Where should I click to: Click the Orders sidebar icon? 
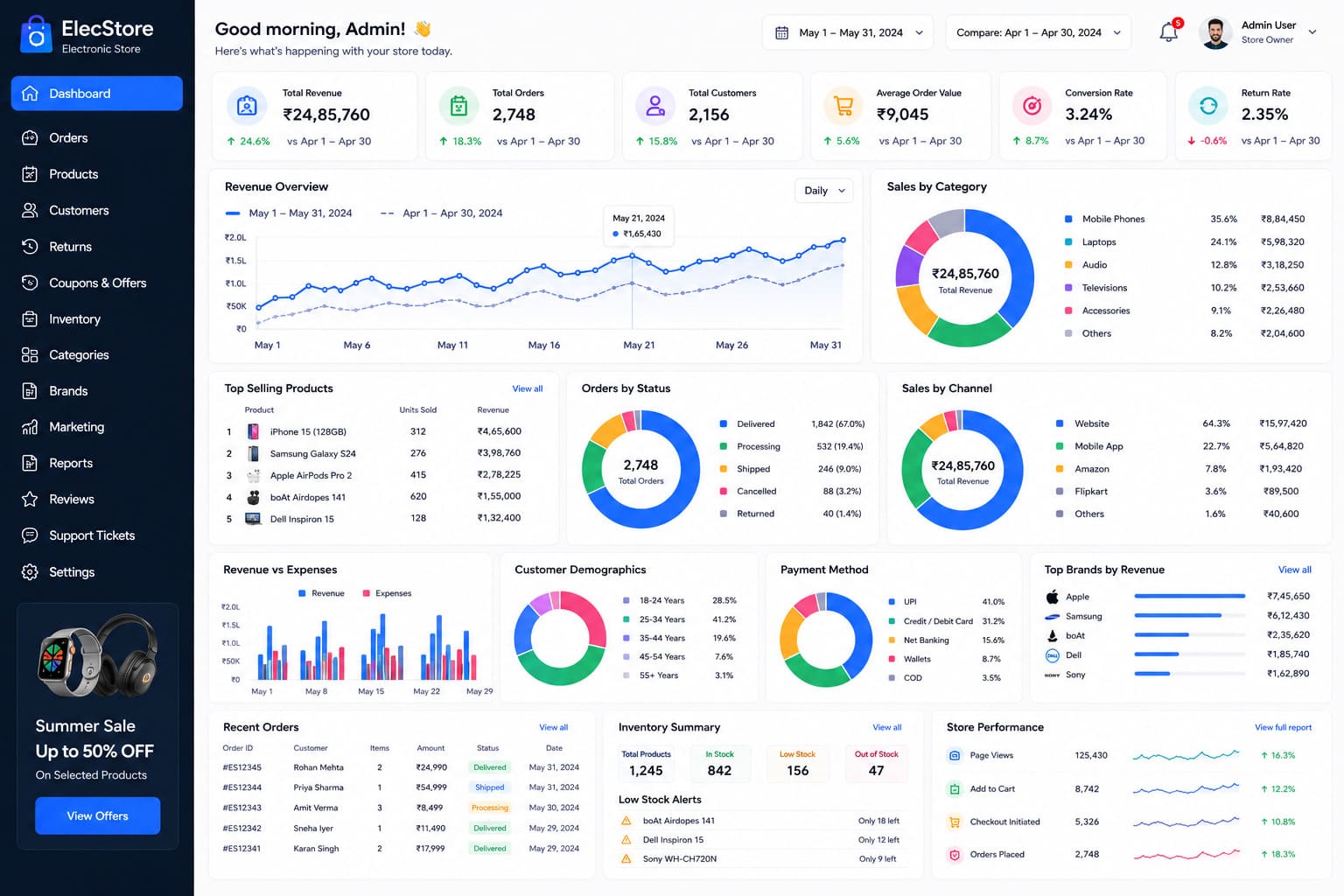coord(30,137)
